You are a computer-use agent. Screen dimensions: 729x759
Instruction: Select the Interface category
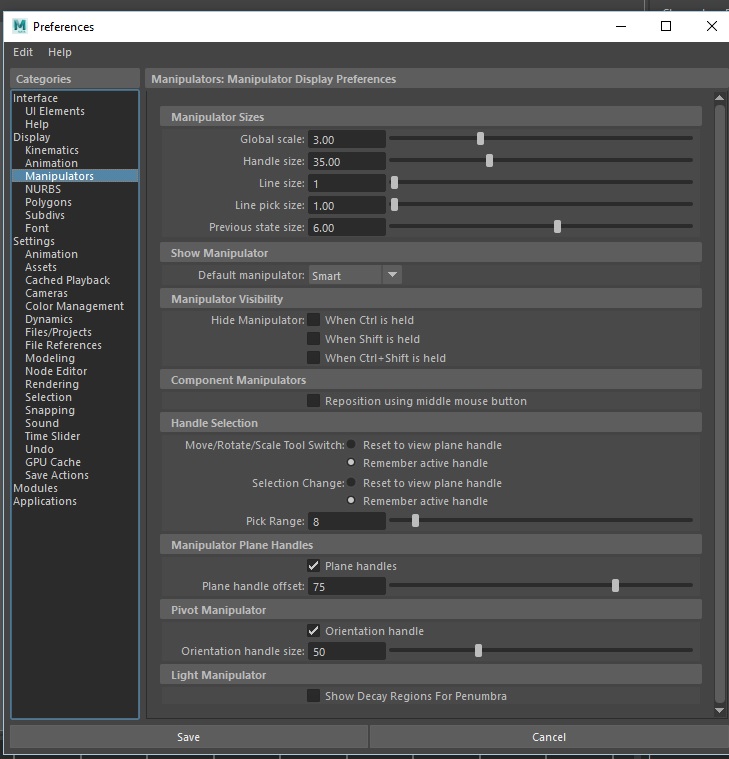(x=35, y=98)
